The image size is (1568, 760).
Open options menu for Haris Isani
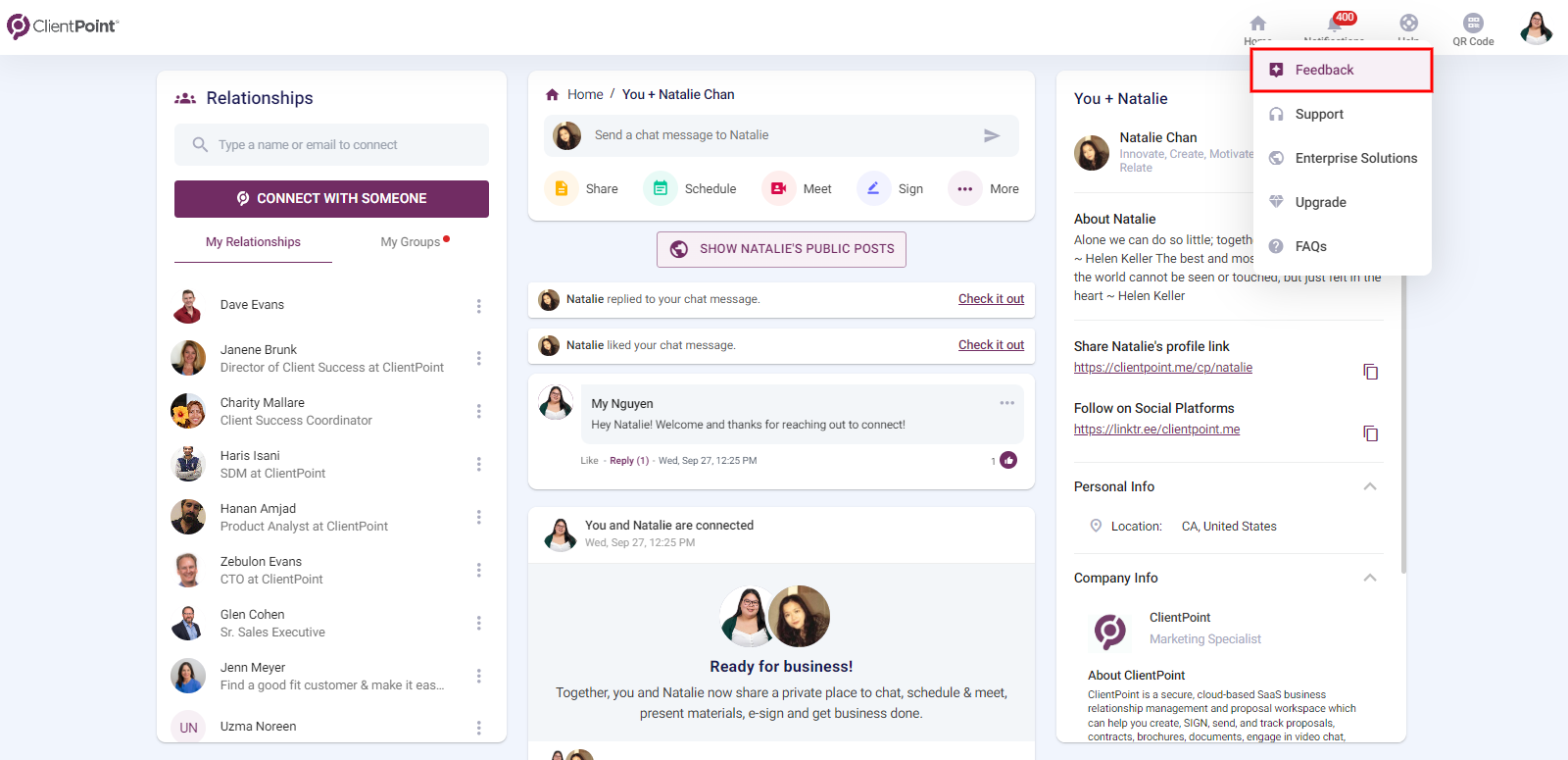479,464
